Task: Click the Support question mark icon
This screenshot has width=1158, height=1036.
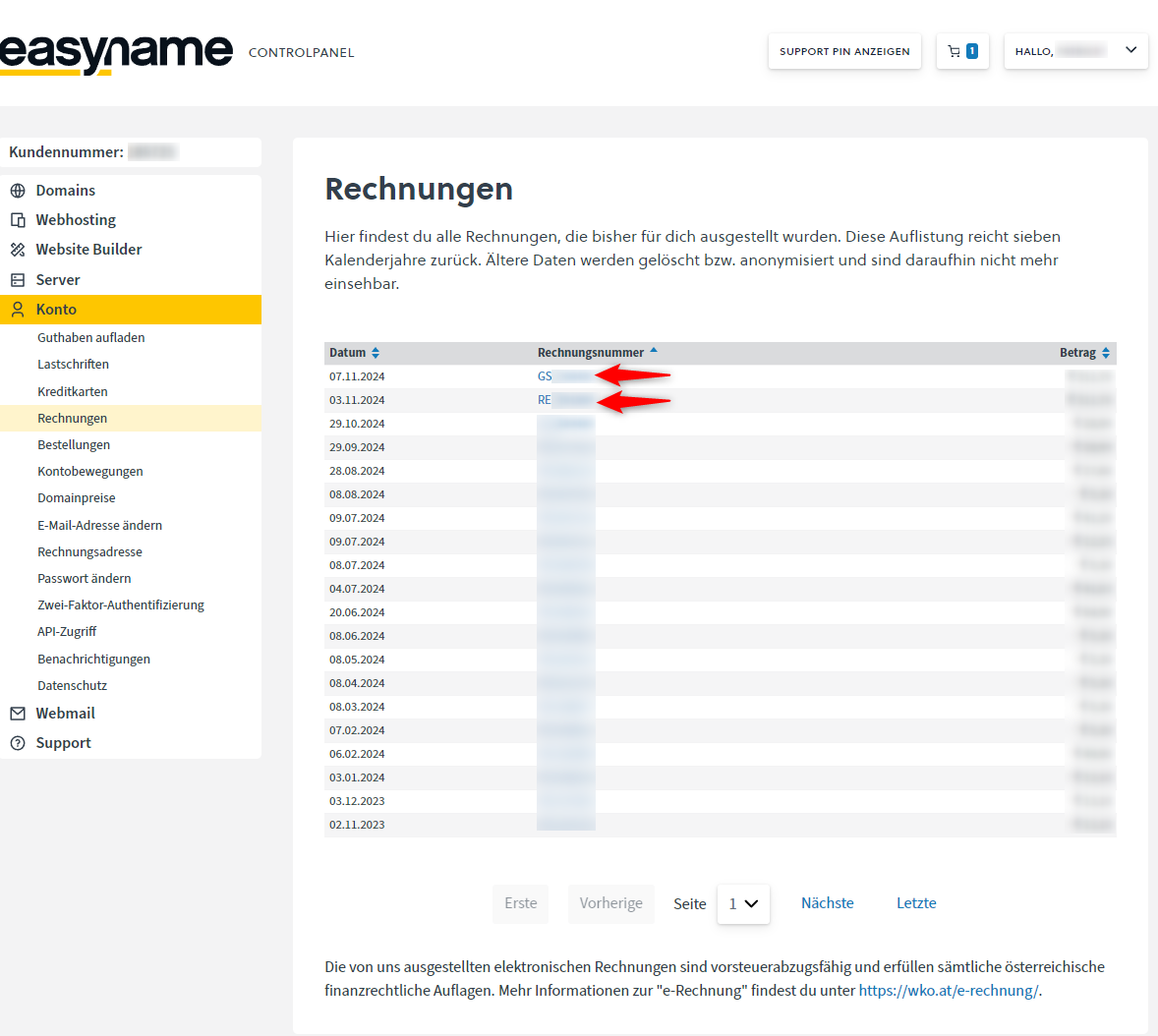Action: point(18,743)
